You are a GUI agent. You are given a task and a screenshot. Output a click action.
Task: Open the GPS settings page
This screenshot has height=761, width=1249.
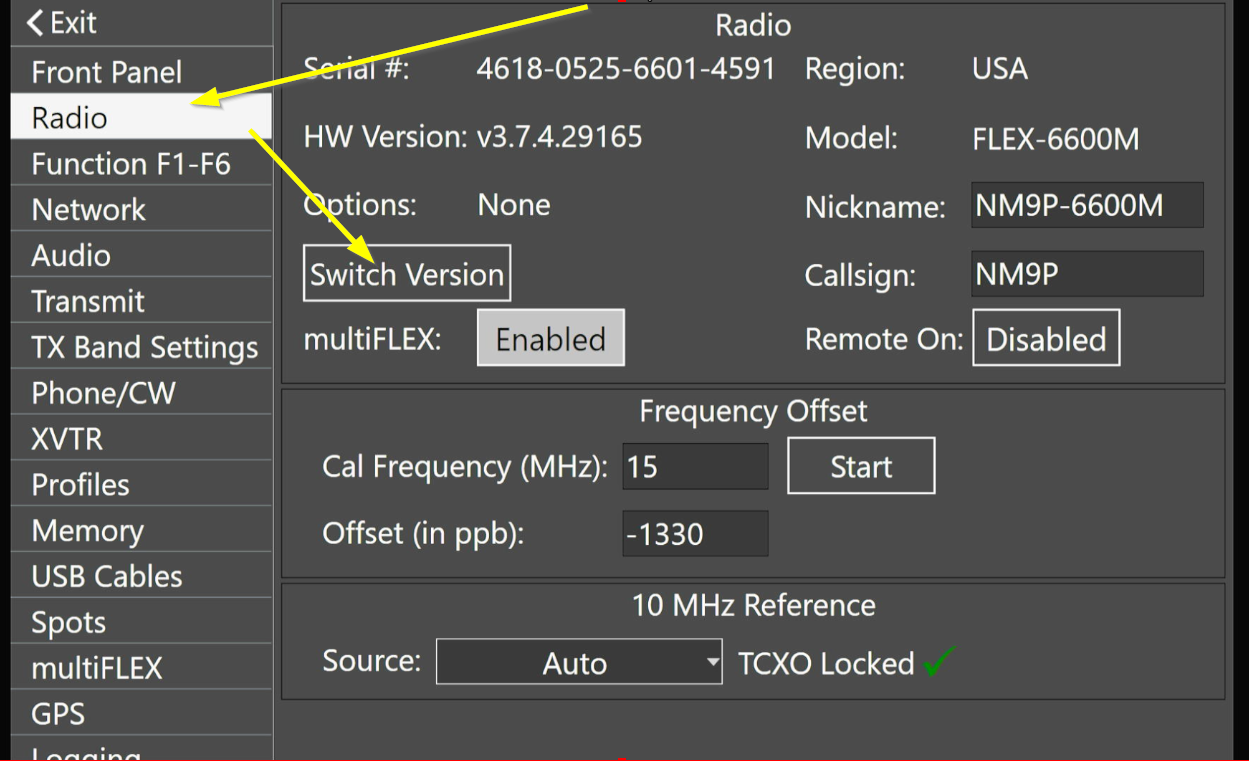[x=141, y=714]
